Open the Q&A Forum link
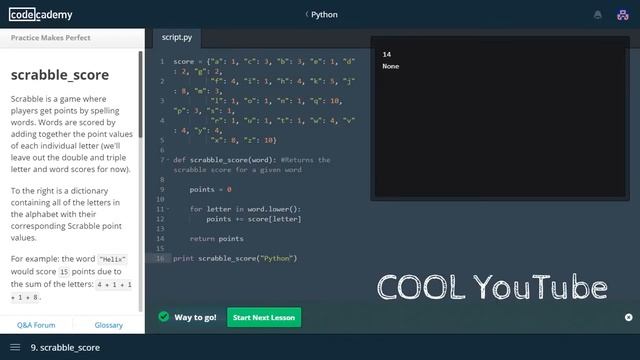The width and height of the screenshot is (640, 360). click(36, 325)
